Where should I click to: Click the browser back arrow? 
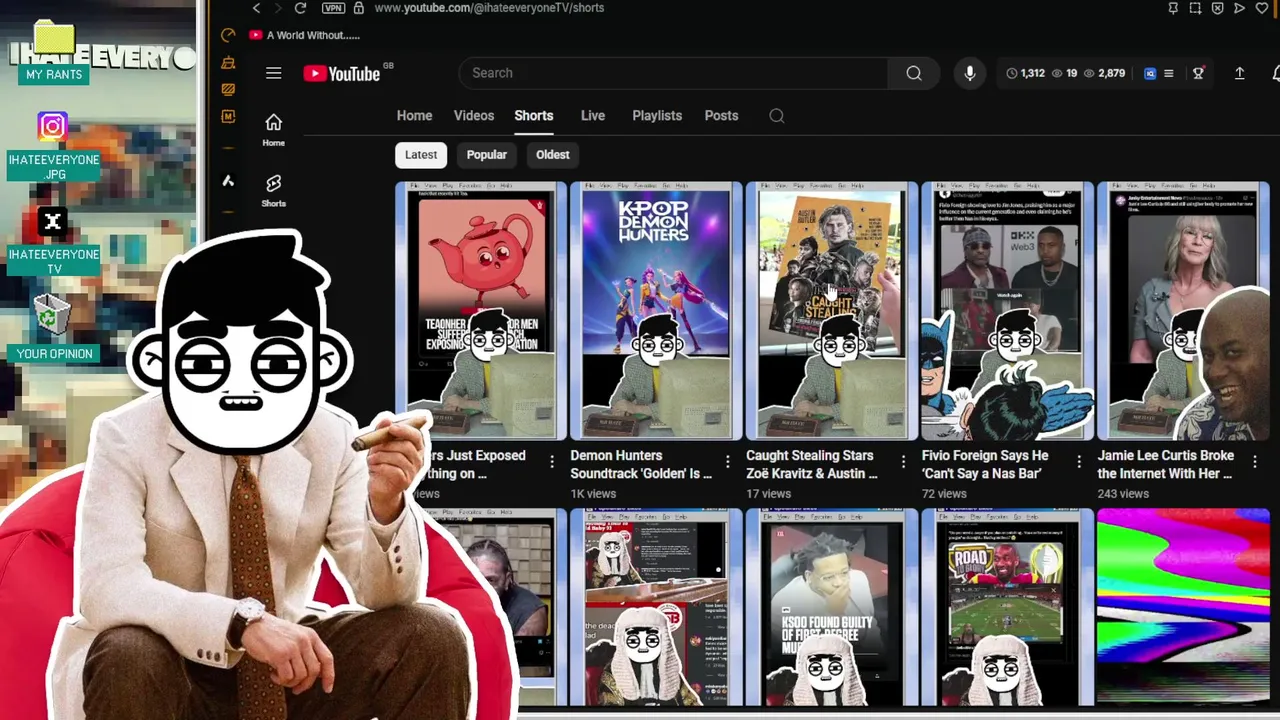[x=256, y=8]
